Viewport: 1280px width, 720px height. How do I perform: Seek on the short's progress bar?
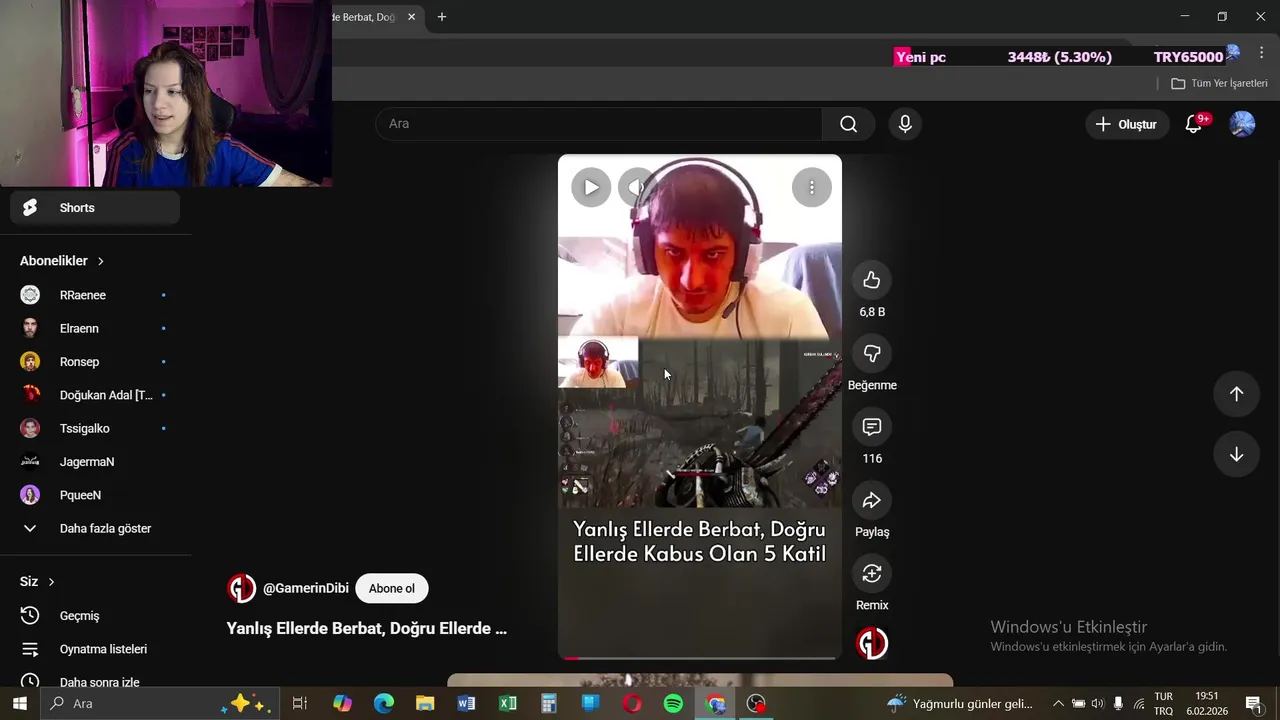pyautogui.click(x=700, y=658)
